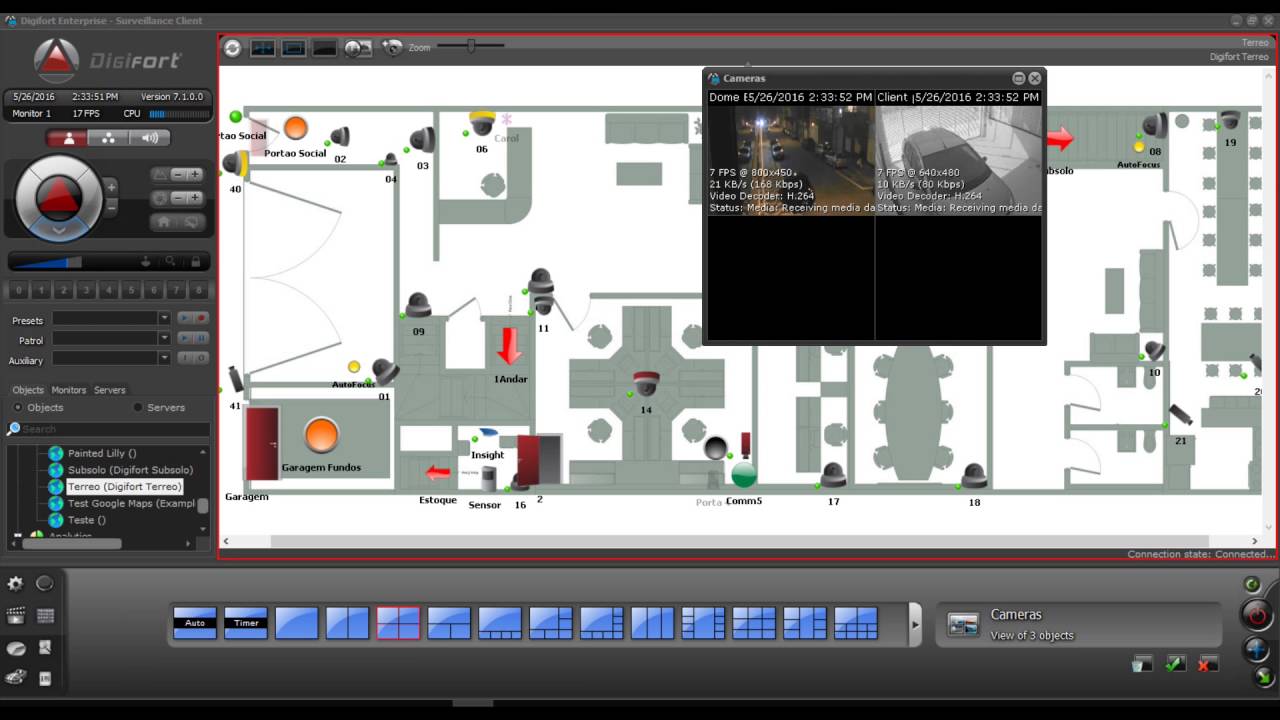Click camera 17 icon on the map
Image resolution: width=1280 pixels, height=720 pixels.
pyautogui.click(x=833, y=476)
